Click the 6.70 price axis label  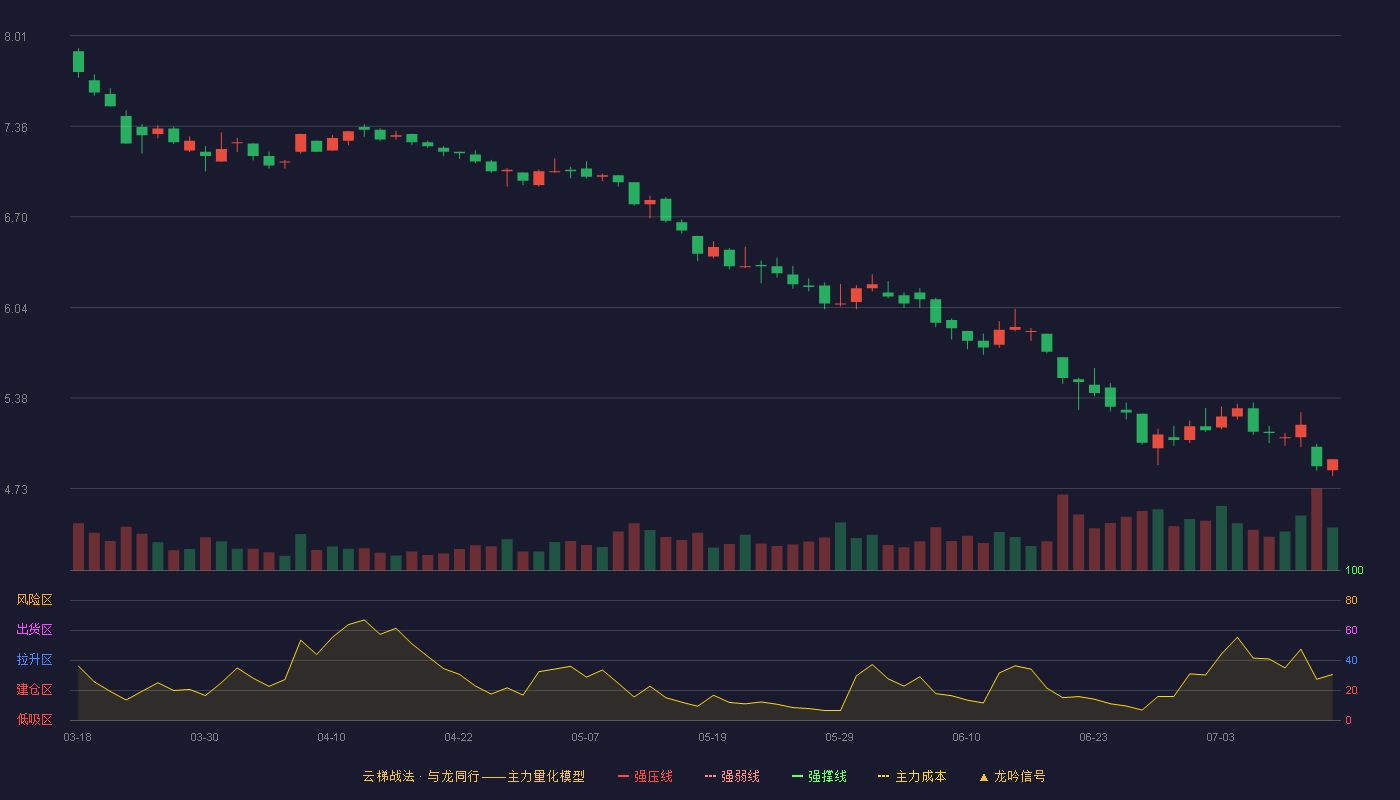15,218
